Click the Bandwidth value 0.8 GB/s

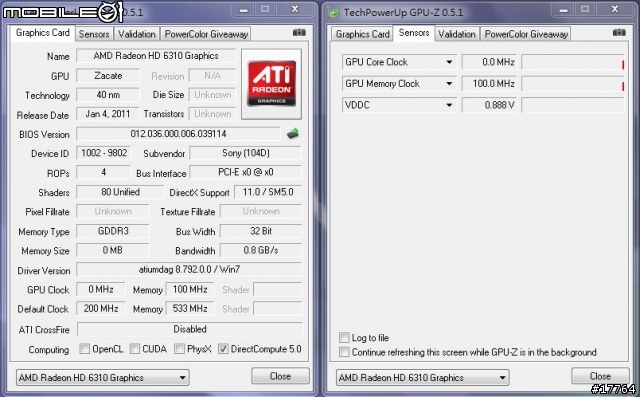[x=261, y=250]
